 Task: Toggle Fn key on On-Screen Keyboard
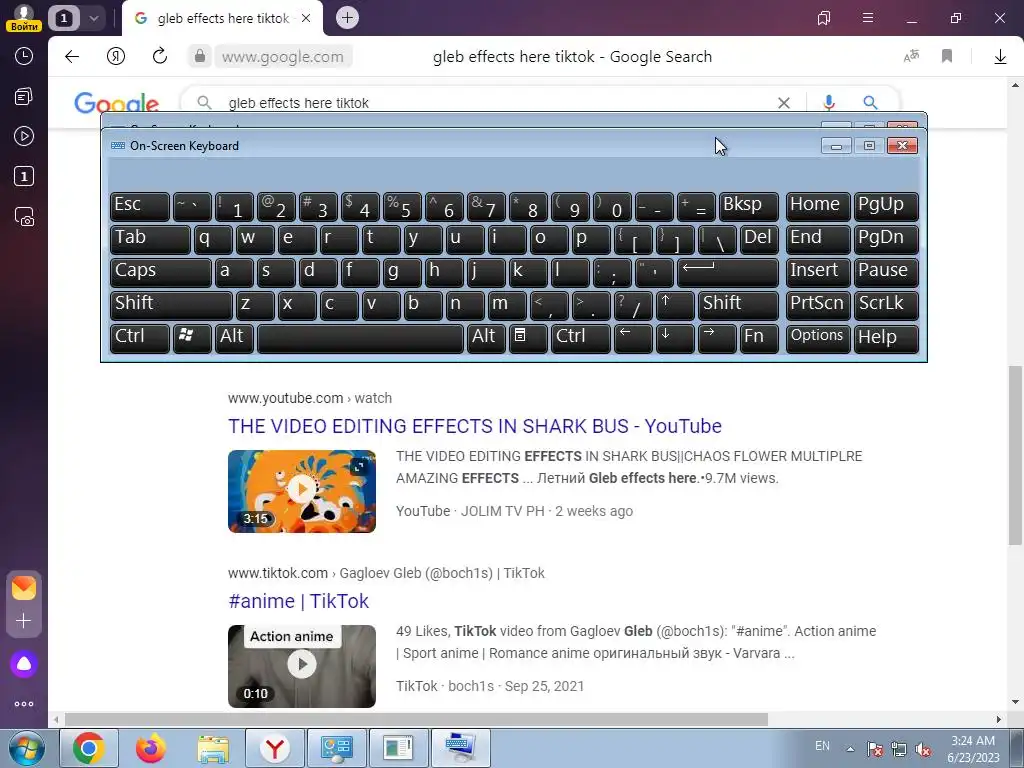[760, 338]
